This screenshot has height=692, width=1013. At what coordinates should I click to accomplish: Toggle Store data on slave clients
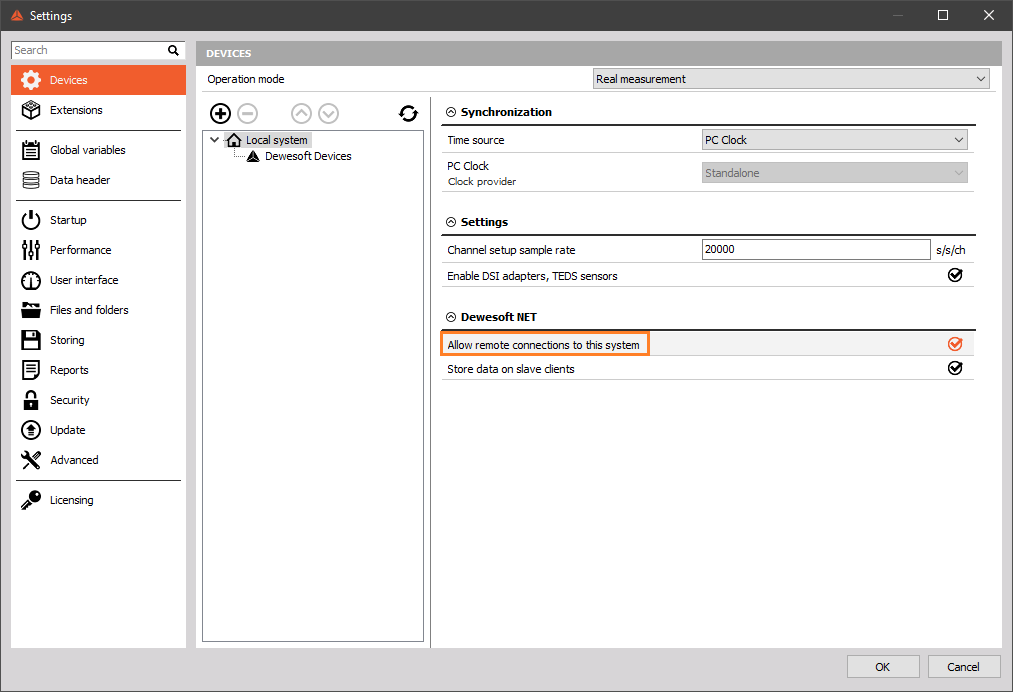pyautogui.click(x=955, y=368)
